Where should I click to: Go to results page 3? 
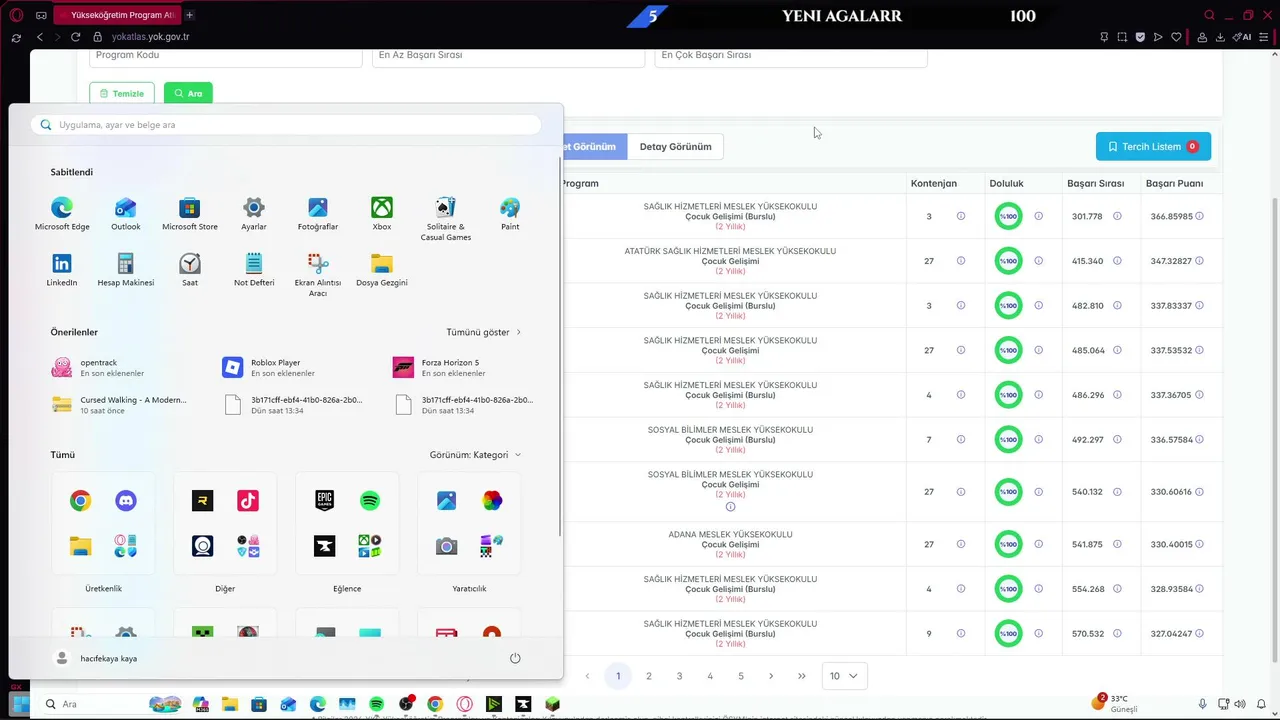(680, 676)
